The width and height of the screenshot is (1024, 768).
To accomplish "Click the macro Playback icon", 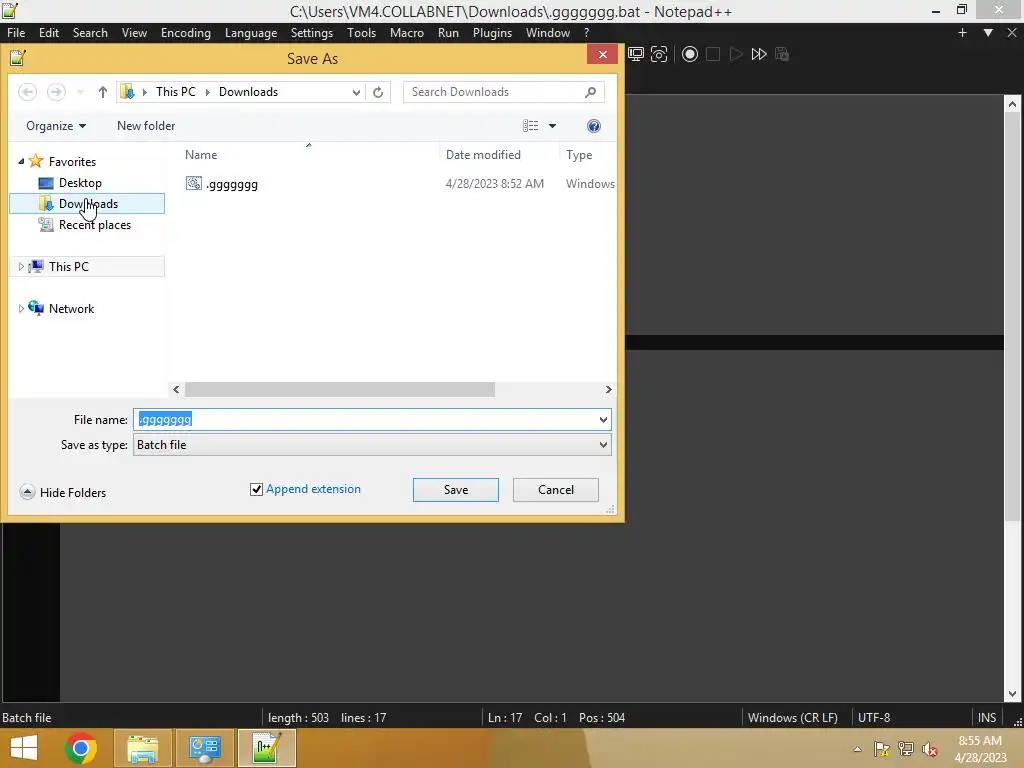I will 736,54.
